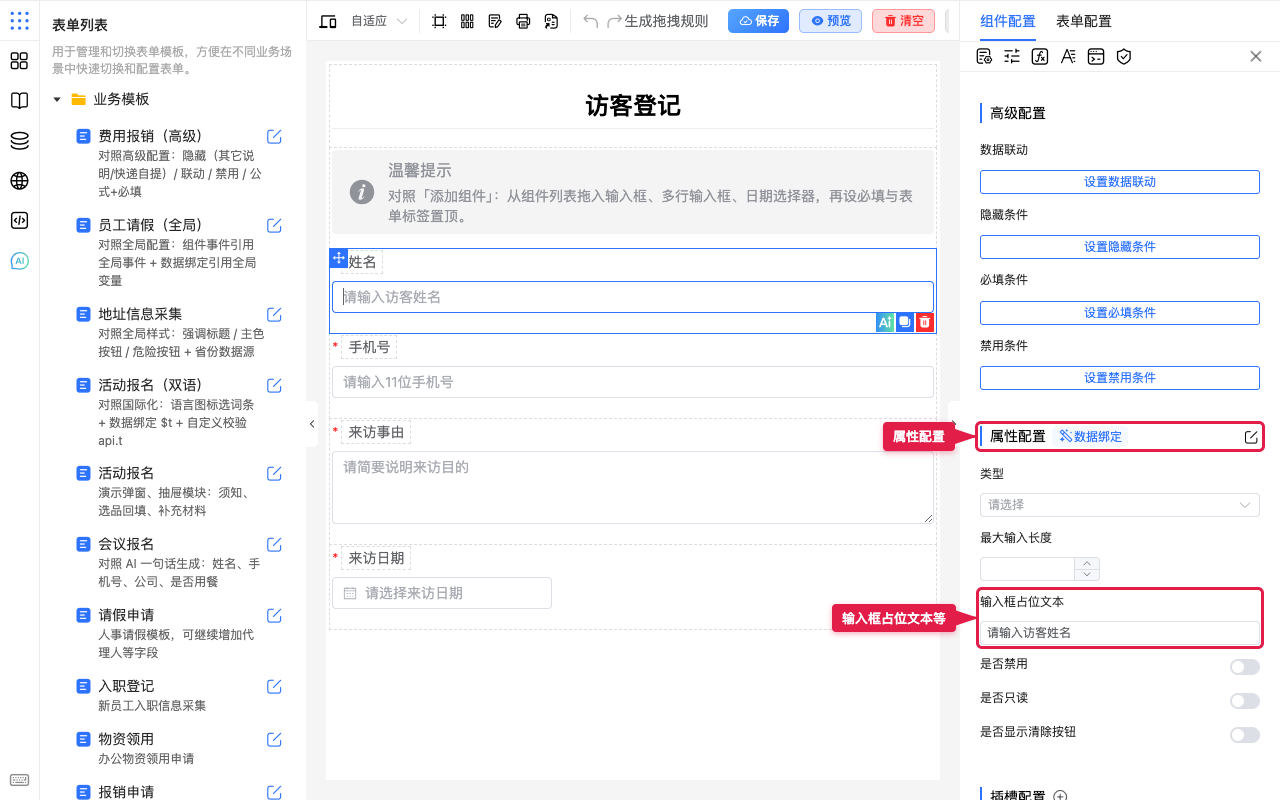Click 设置隐藏条件 button
The height and width of the screenshot is (800, 1280).
[1120, 247]
